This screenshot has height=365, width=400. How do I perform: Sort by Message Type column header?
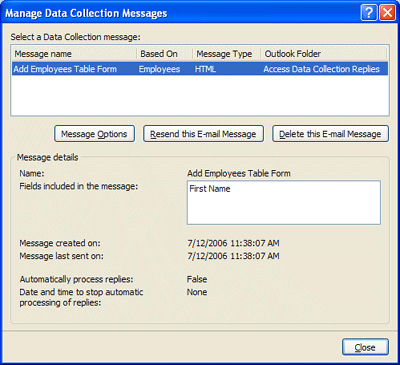pyautogui.click(x=227, y=54)
